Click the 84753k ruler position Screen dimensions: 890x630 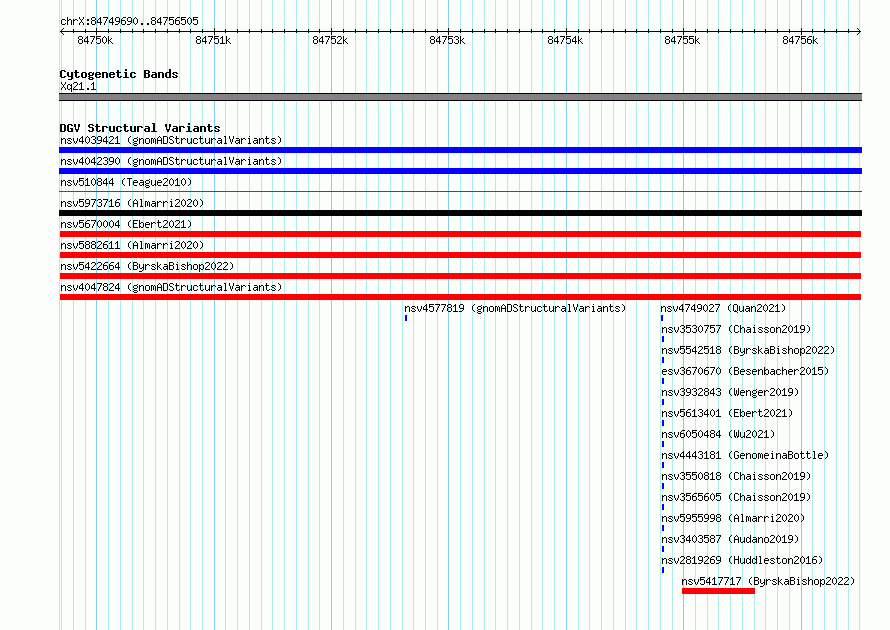click(x=447, y=40)
